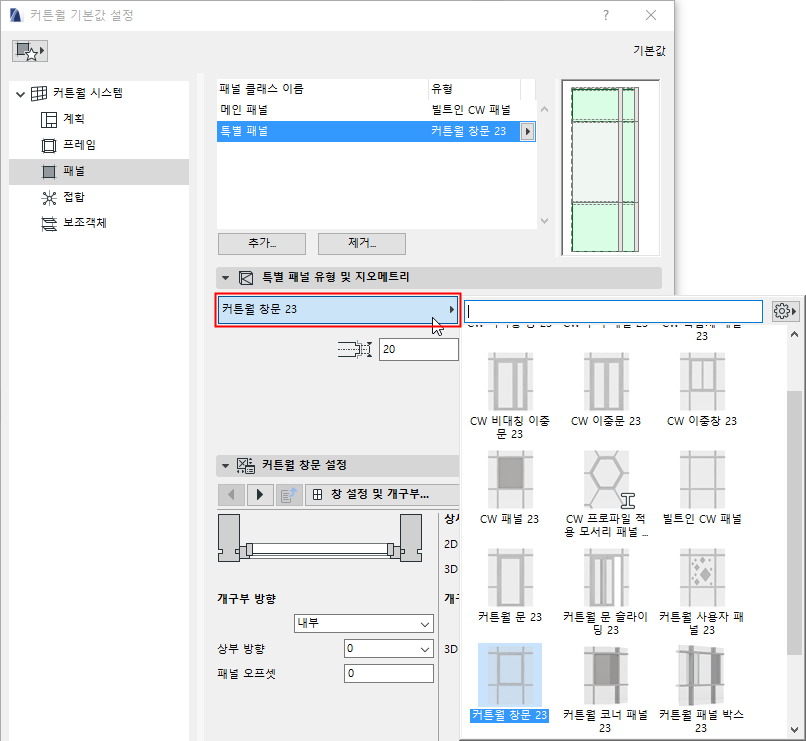Collapse the 커튼월 시스템 tree node
This screenshot has height=741, width=806.
(19, 94)
